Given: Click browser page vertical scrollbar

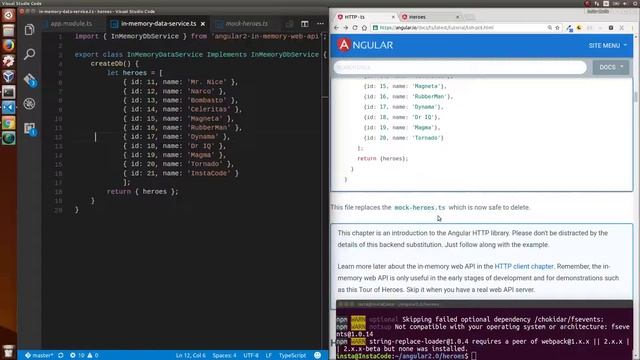Looking at the screenshot, I should tap(636, 97).
